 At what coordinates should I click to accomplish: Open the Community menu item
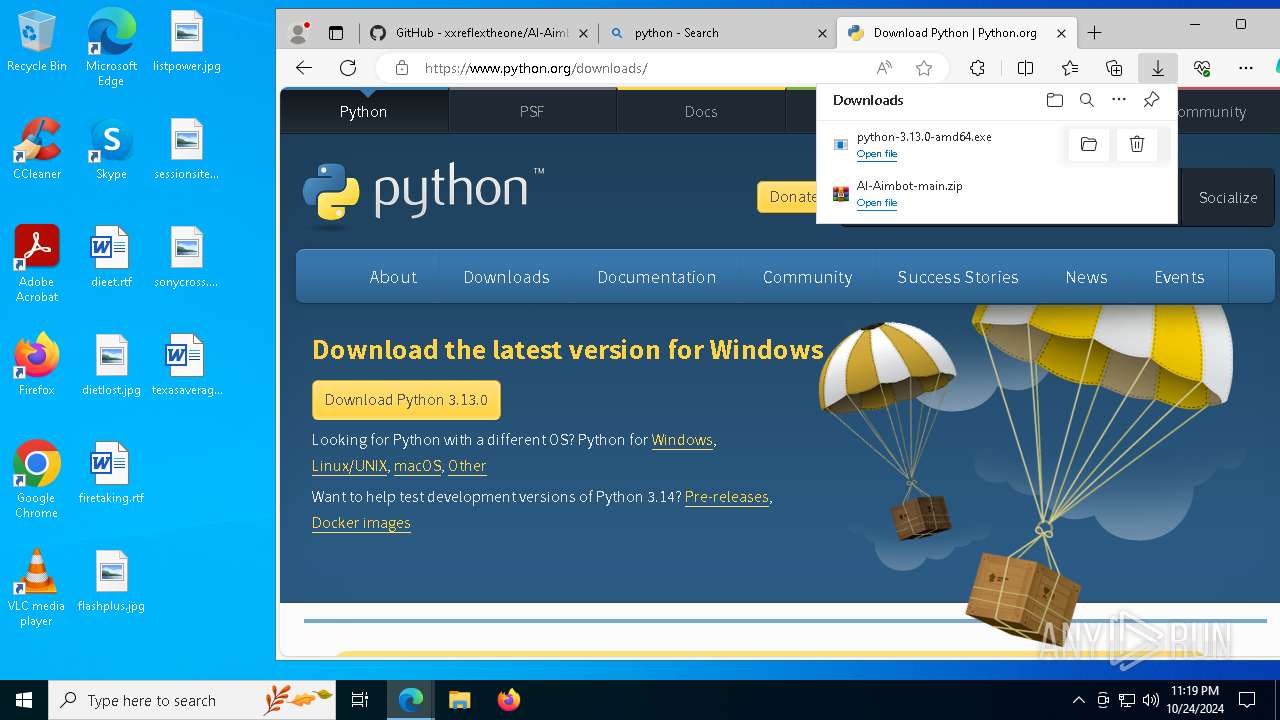click(807, 277)
